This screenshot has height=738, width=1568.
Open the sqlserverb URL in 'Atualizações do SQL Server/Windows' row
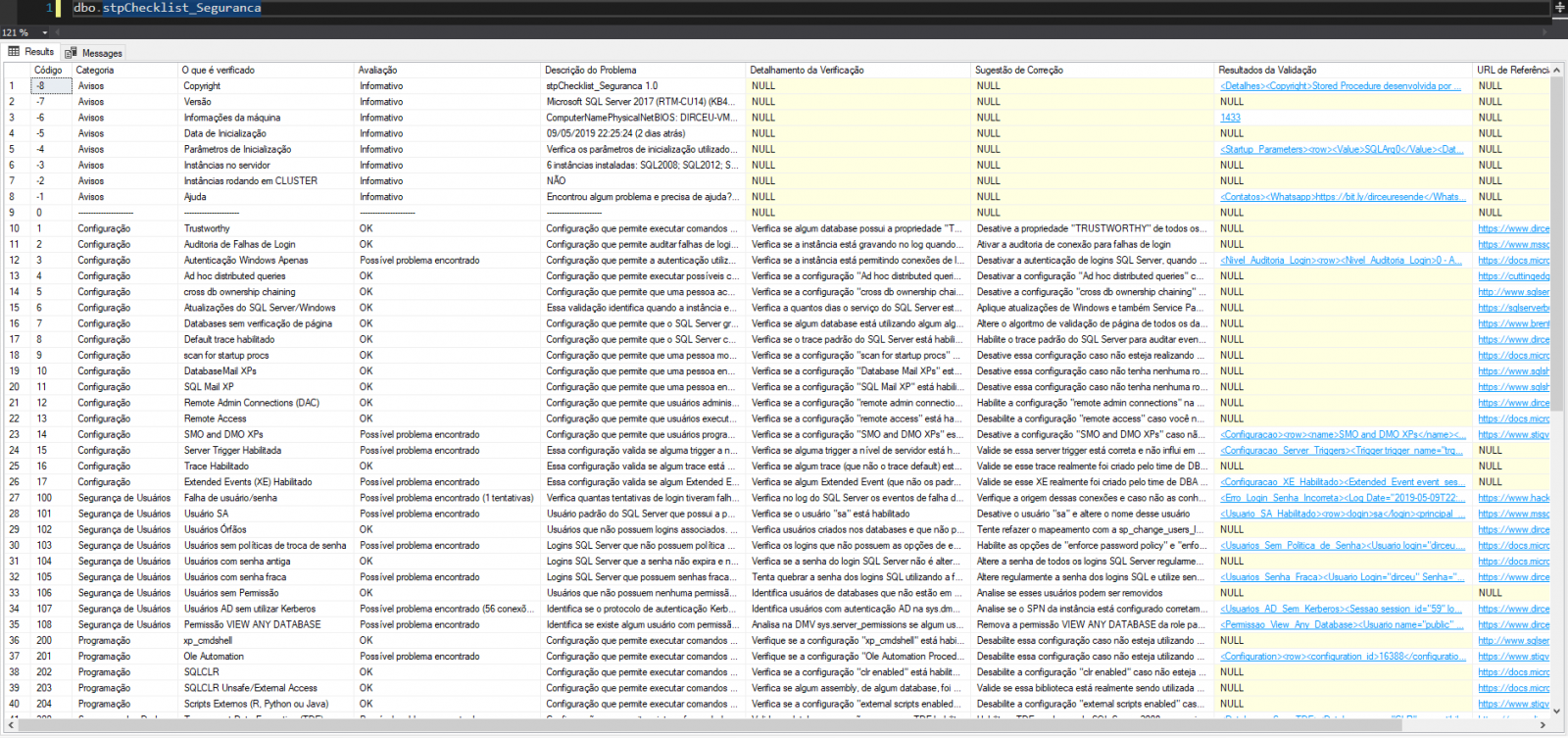(1514, 308)
